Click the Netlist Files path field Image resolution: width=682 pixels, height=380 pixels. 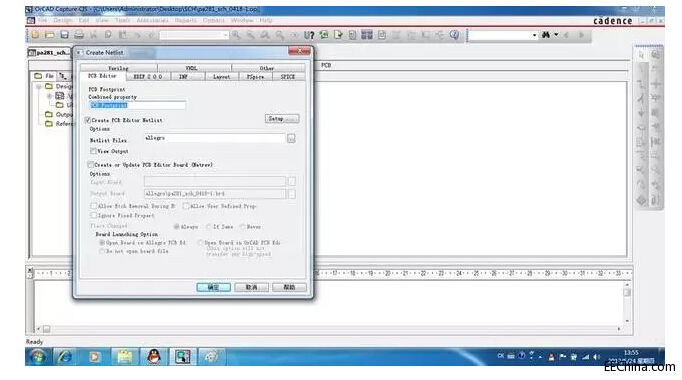(214, 138)
